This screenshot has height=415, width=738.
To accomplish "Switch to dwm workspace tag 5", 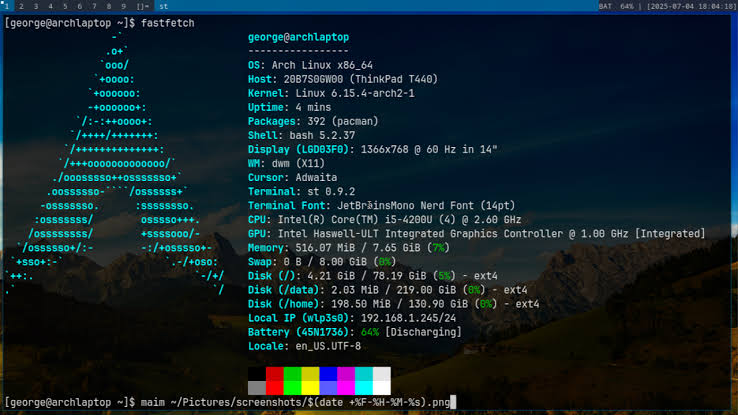I will [x=65, y=6].
